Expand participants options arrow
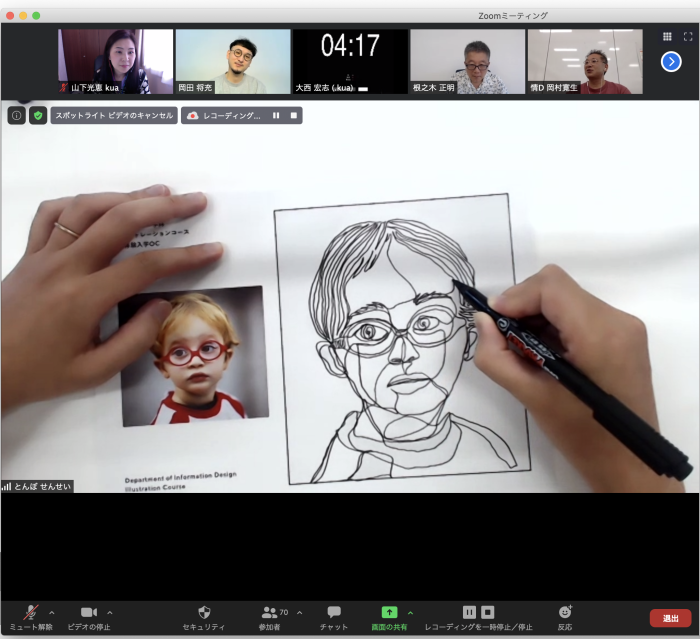Viewport: 700px width, 639px height. (x=300, y=613)
